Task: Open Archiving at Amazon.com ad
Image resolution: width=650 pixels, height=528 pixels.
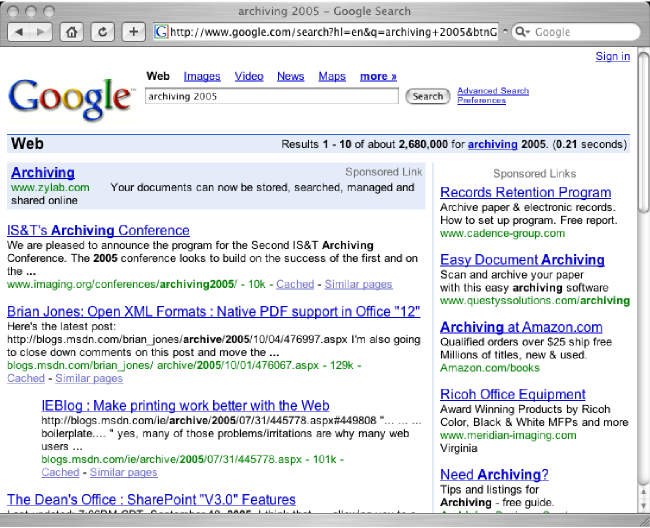Action: pyautogui.click(x=521, y=327)
